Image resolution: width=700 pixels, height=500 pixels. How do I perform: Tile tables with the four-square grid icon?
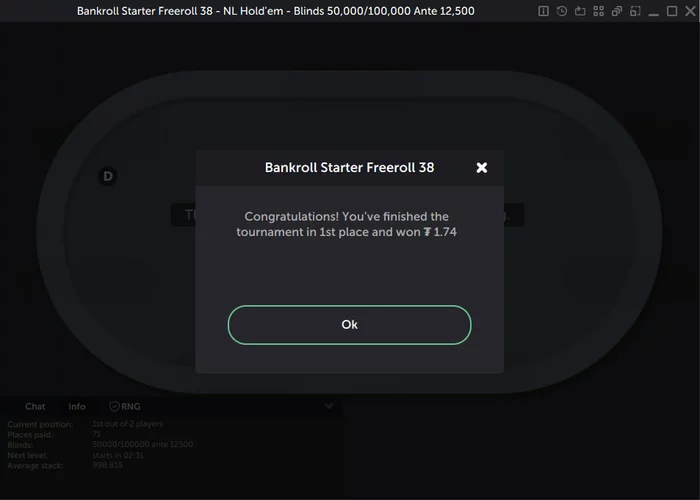coord(599,11)
